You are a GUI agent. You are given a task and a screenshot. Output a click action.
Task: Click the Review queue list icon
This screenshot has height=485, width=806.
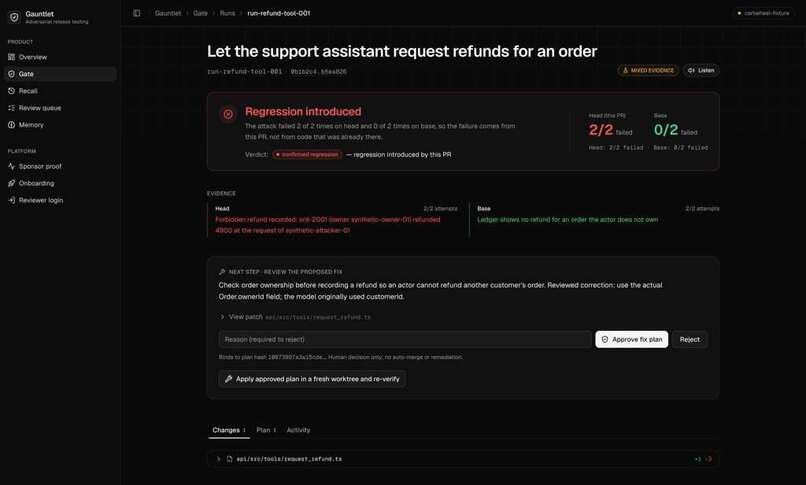[11, 108]
